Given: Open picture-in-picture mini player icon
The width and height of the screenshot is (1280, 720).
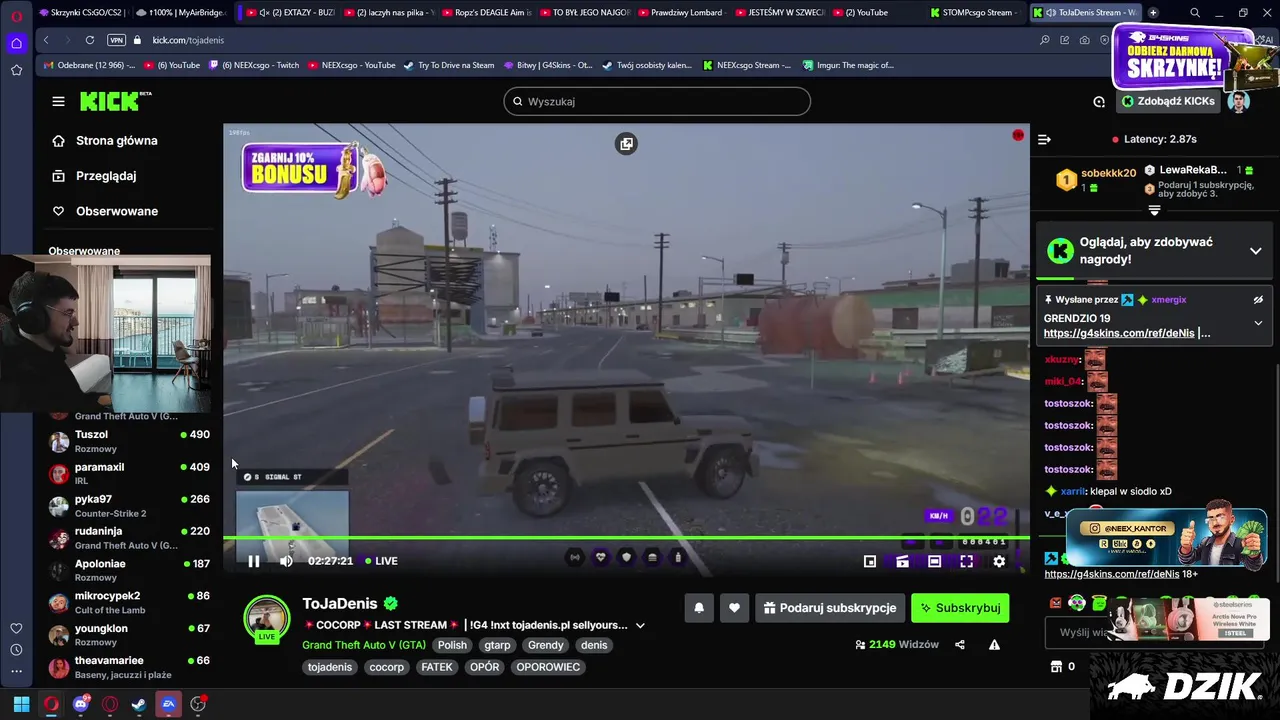Looking at the screenshot, I should tap(870, 561).
